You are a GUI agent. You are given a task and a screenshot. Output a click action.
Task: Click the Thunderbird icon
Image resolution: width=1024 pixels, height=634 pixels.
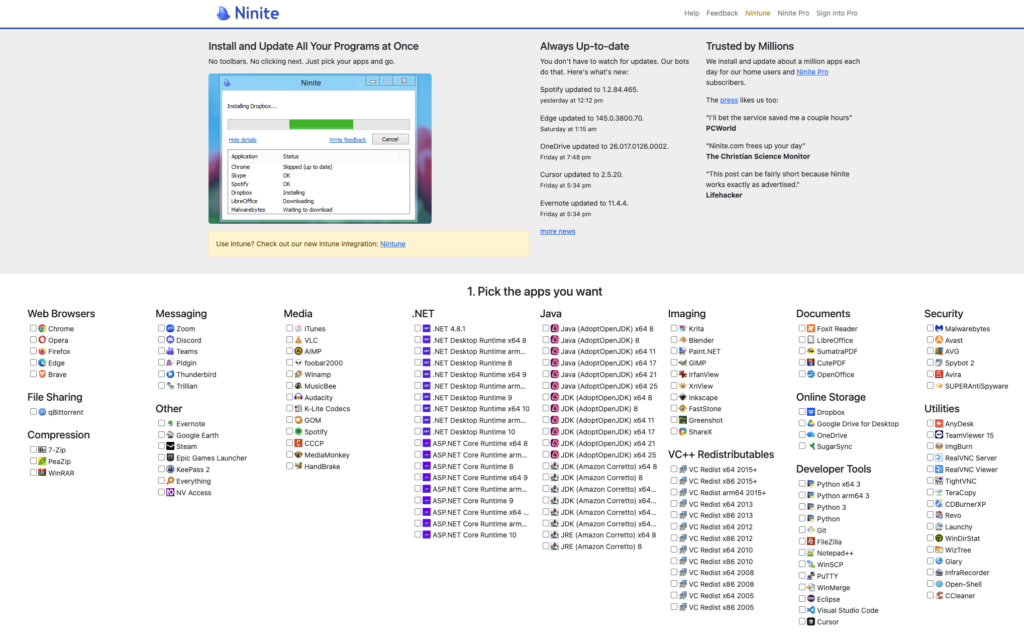click(x=170, y=374)
